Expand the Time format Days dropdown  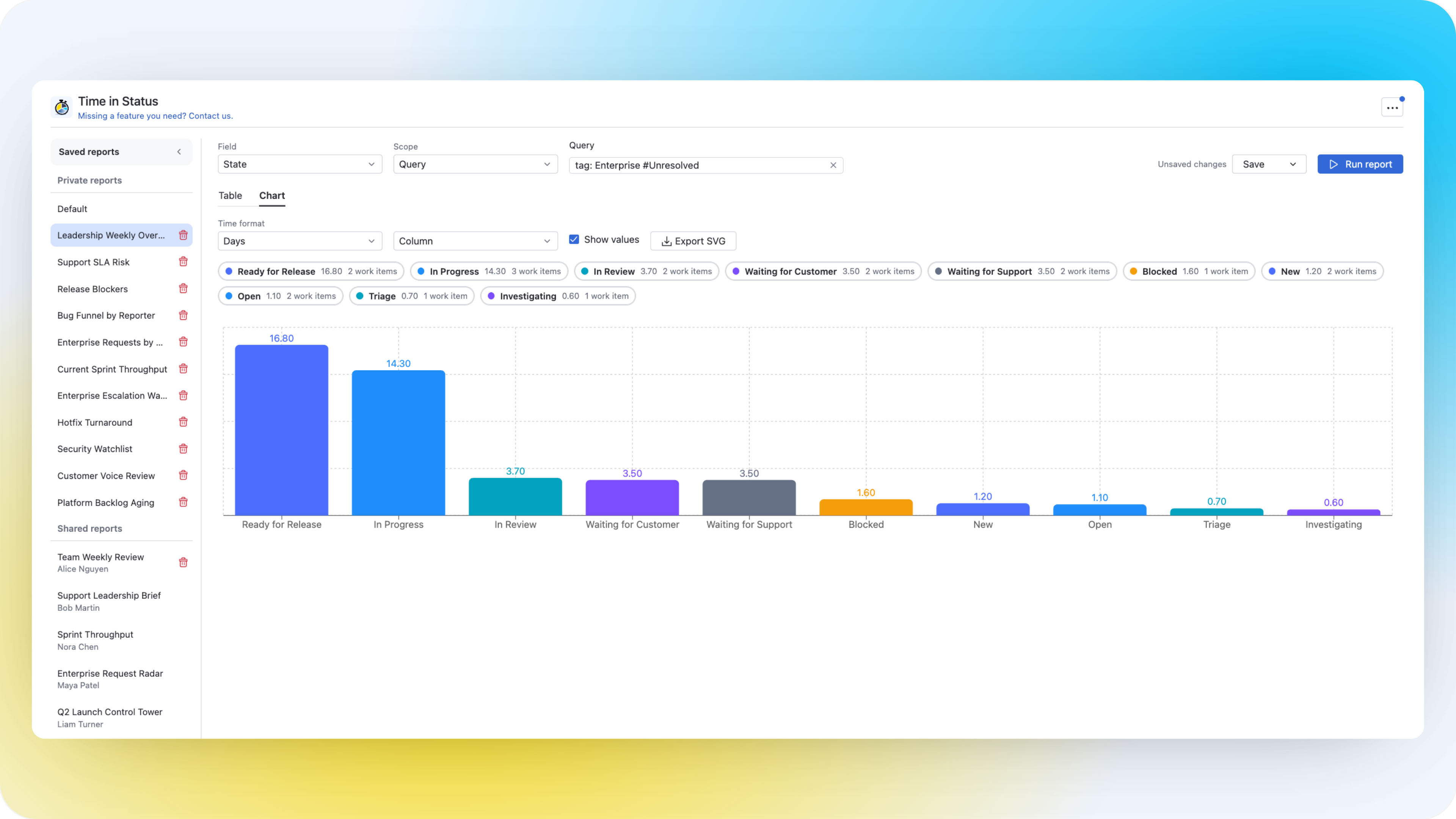coord(300,242)
